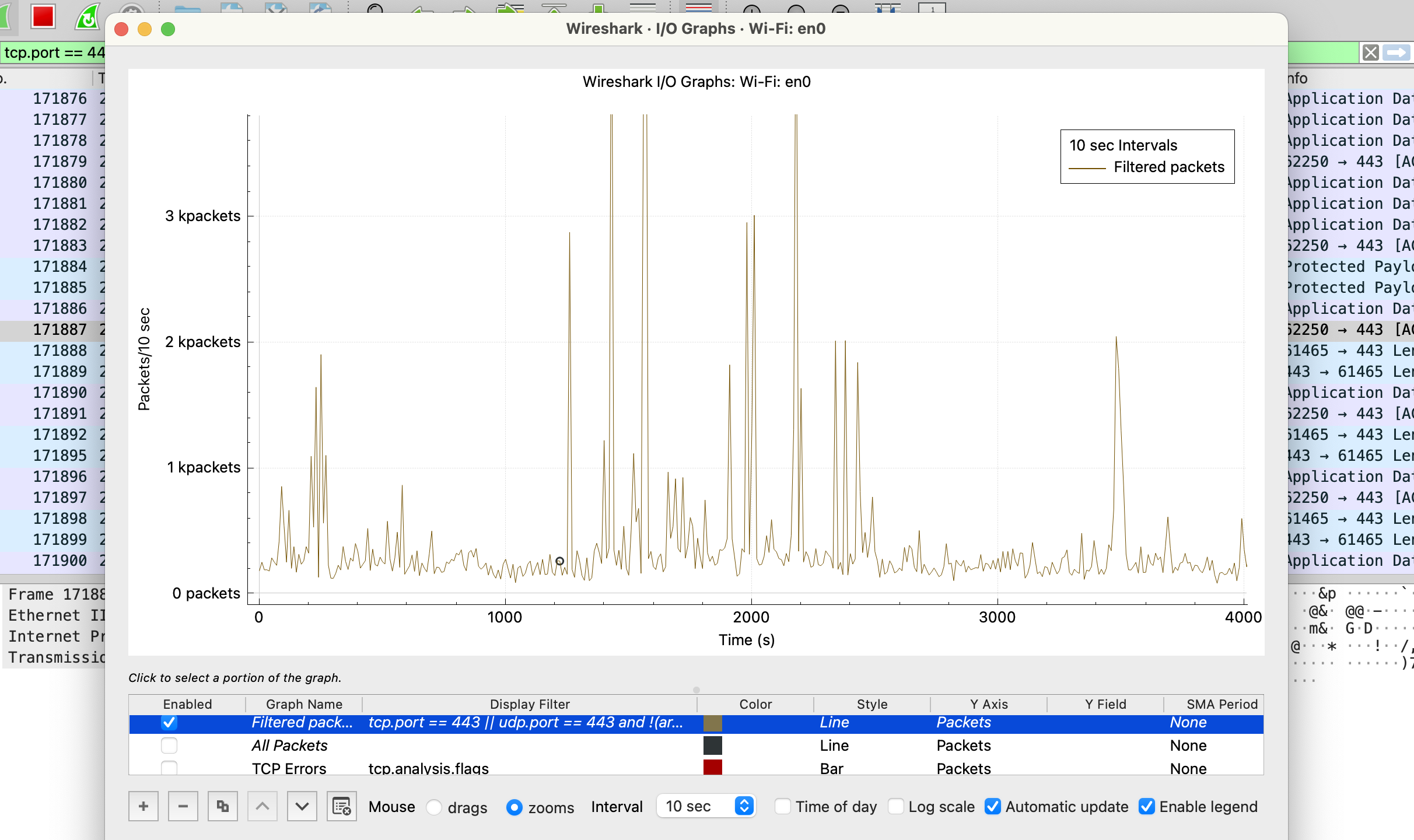
Task: Expand the Ethernet II row in packet details
Action: tap(56, 615)
